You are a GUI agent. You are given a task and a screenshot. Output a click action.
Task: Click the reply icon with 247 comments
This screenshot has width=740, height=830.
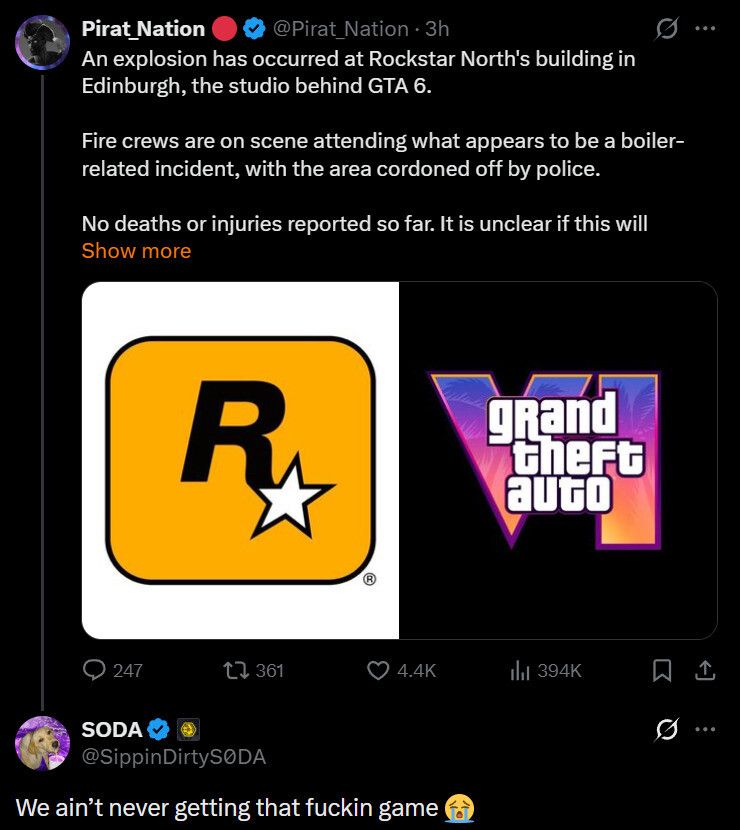pyautogui.click(x=96, y=671)
